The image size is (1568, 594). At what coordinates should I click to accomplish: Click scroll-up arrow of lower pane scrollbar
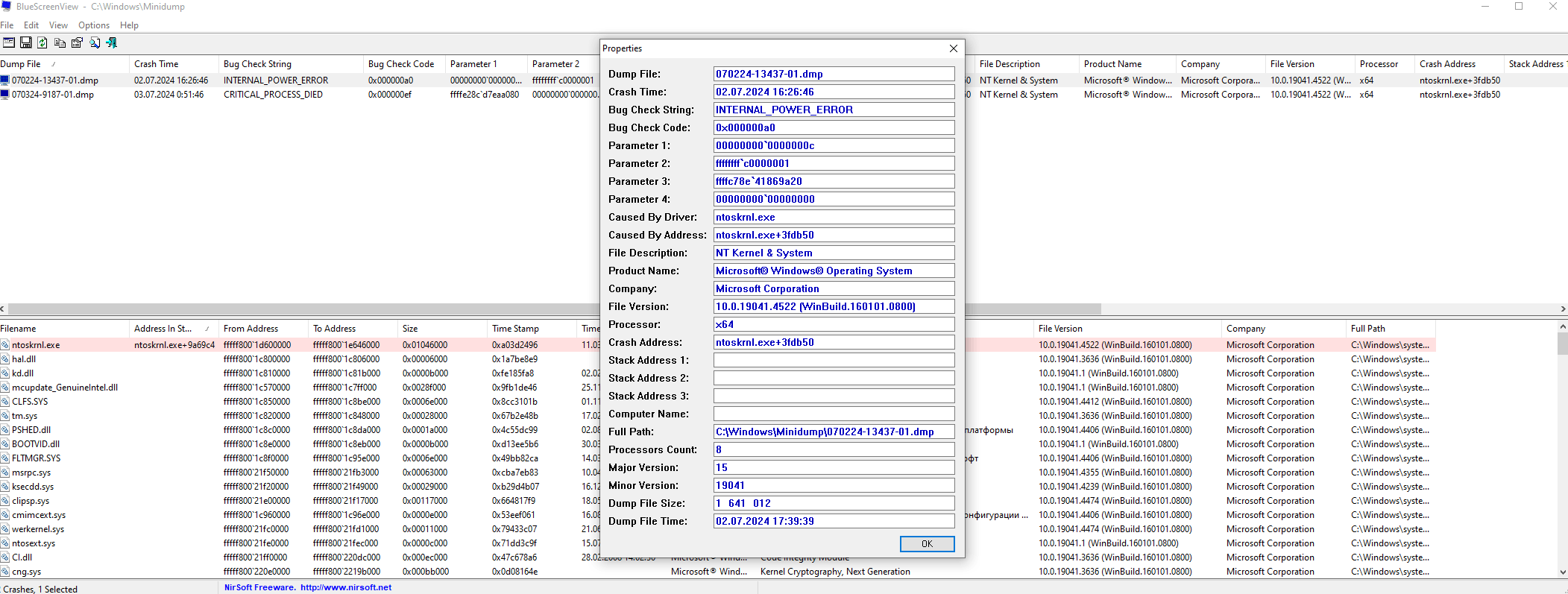[x=1563, y=326]
